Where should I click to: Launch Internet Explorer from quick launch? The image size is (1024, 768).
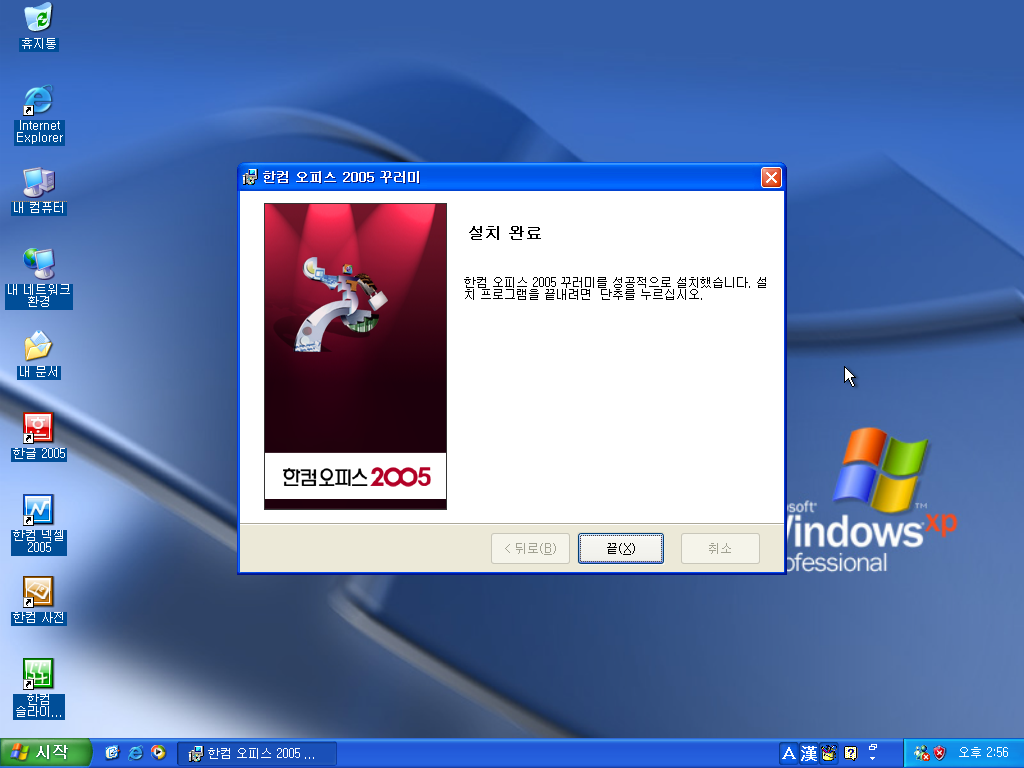click(x=135, y=753)
